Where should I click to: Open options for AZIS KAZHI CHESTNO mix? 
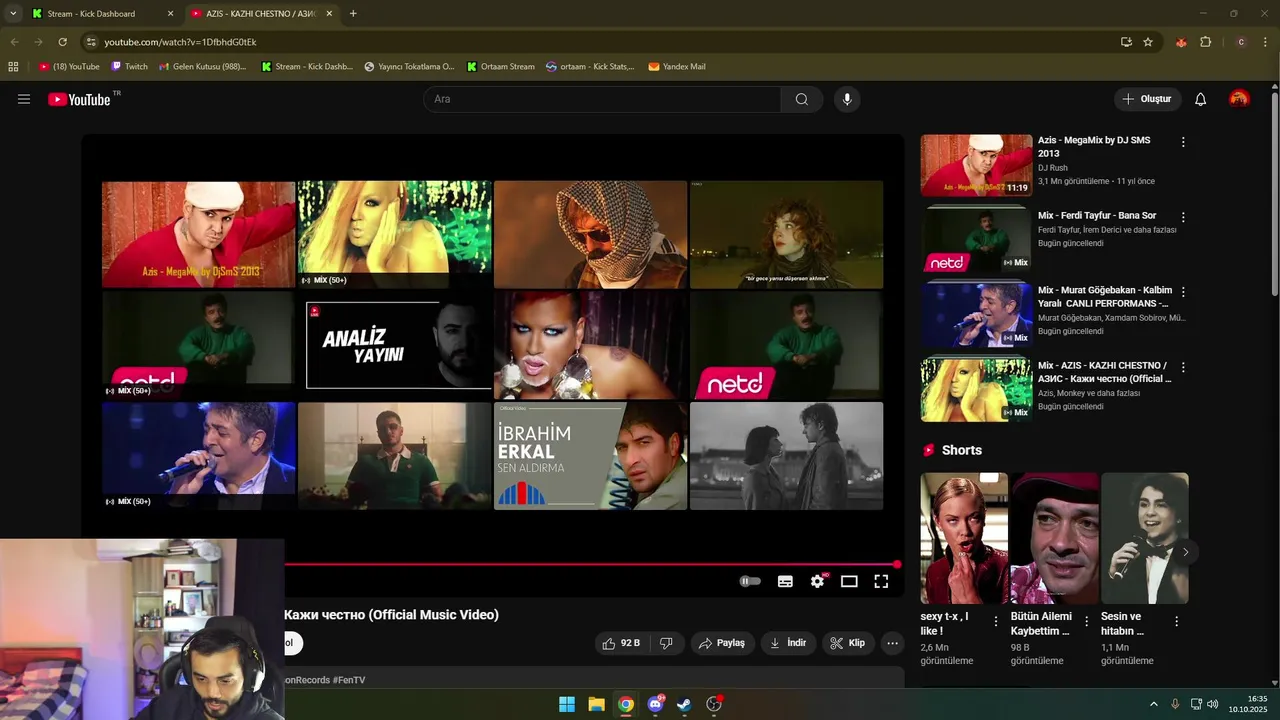(x=1183, y=367)
